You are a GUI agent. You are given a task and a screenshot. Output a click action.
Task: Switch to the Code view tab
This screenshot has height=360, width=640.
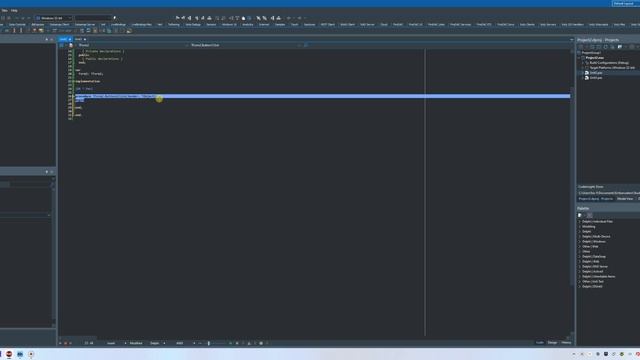coord(540,342)
